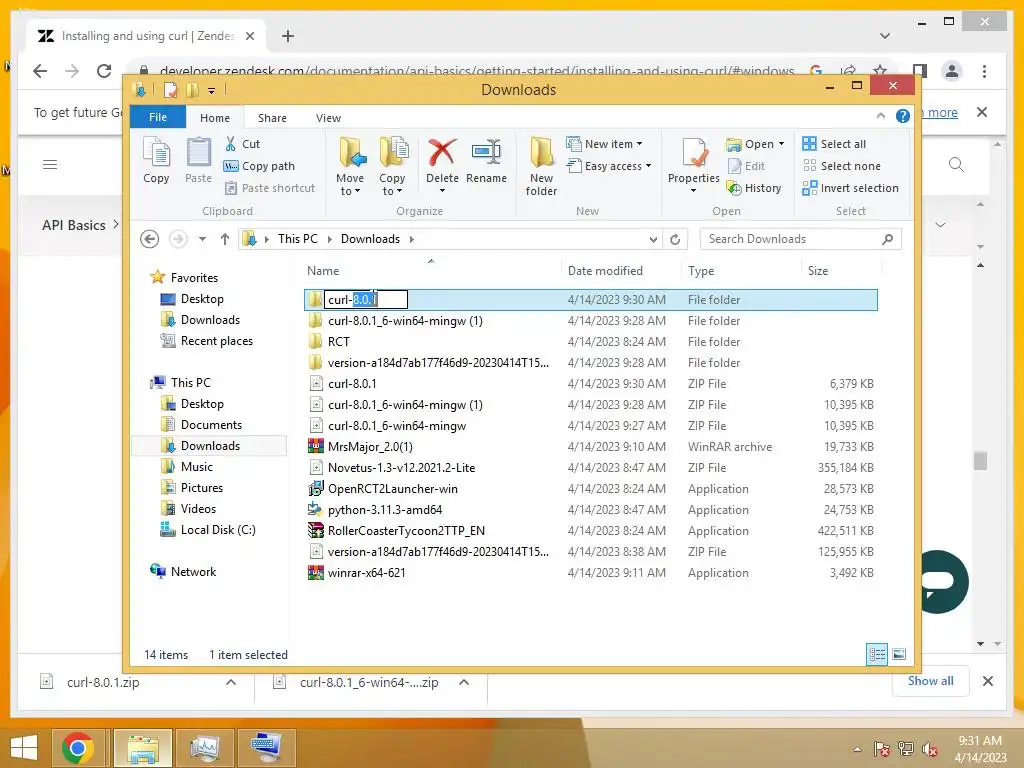Click the rename text box for curl folder
Image resolution: width=1024 pixels, height=768 pixels.
pyautogui.click(x=366, y=300)
